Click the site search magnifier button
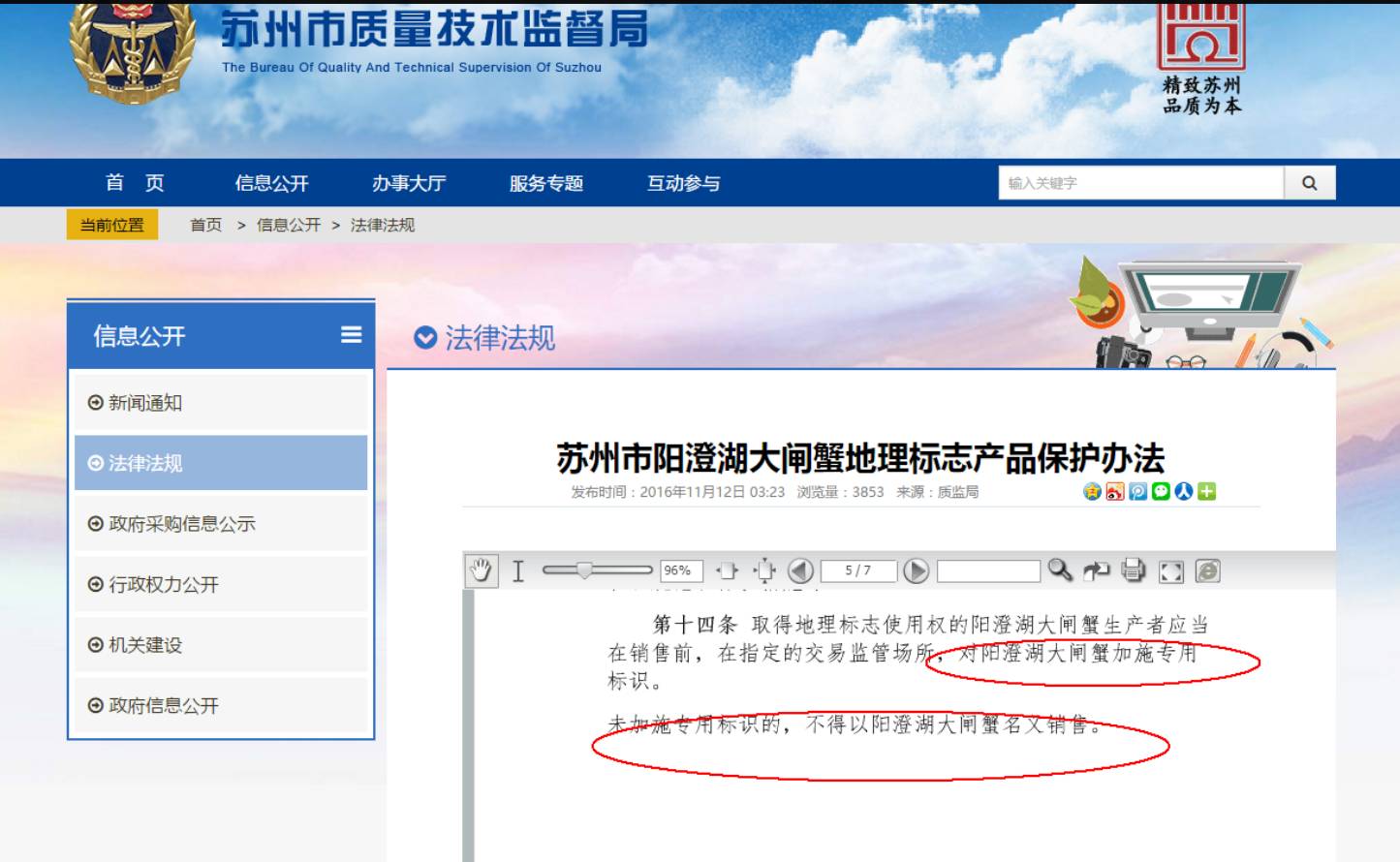The width and height of the screenshot is (1400, 862). [x=1310, y=182]
